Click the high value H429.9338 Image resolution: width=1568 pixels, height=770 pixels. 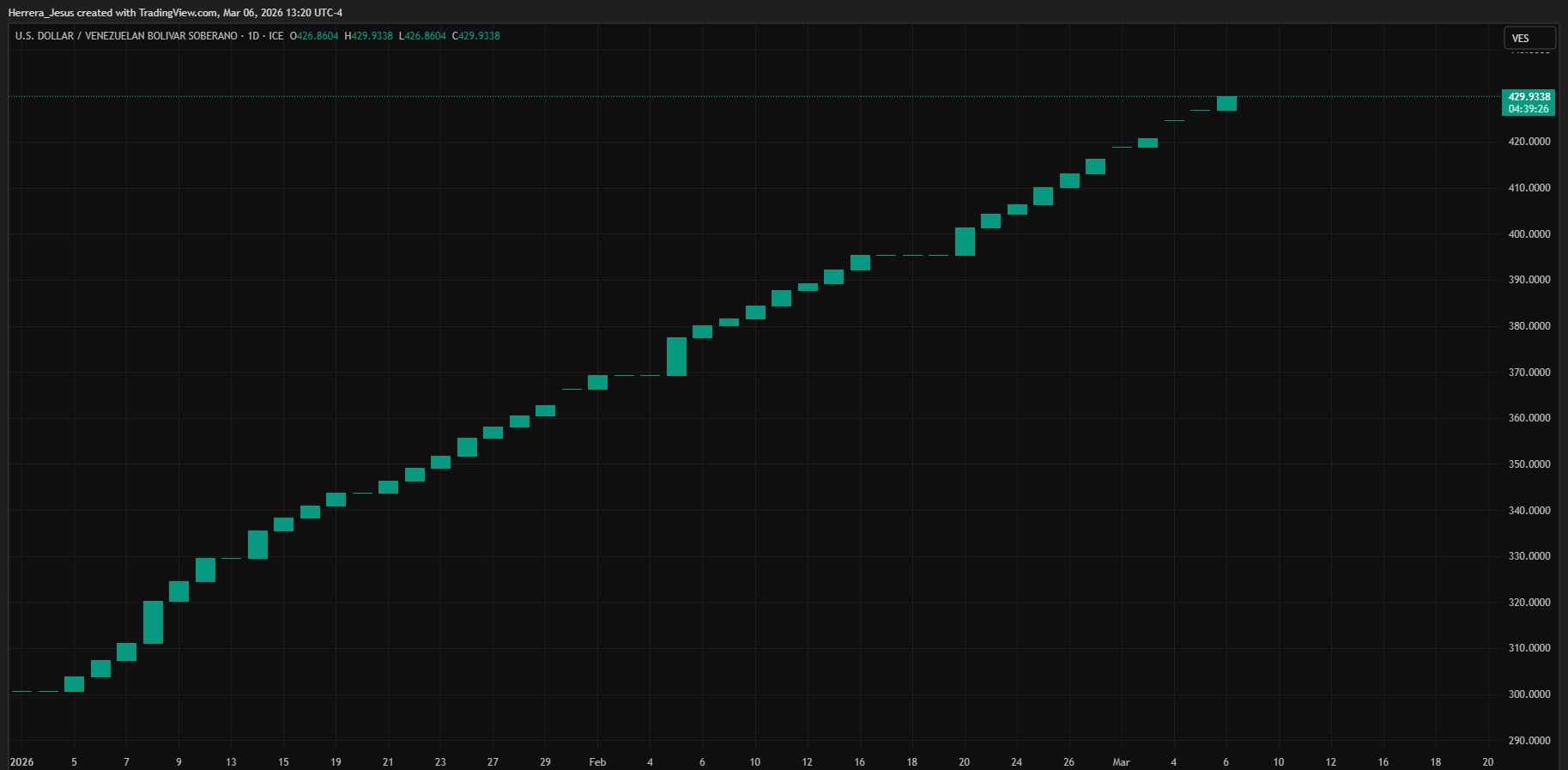368,36
